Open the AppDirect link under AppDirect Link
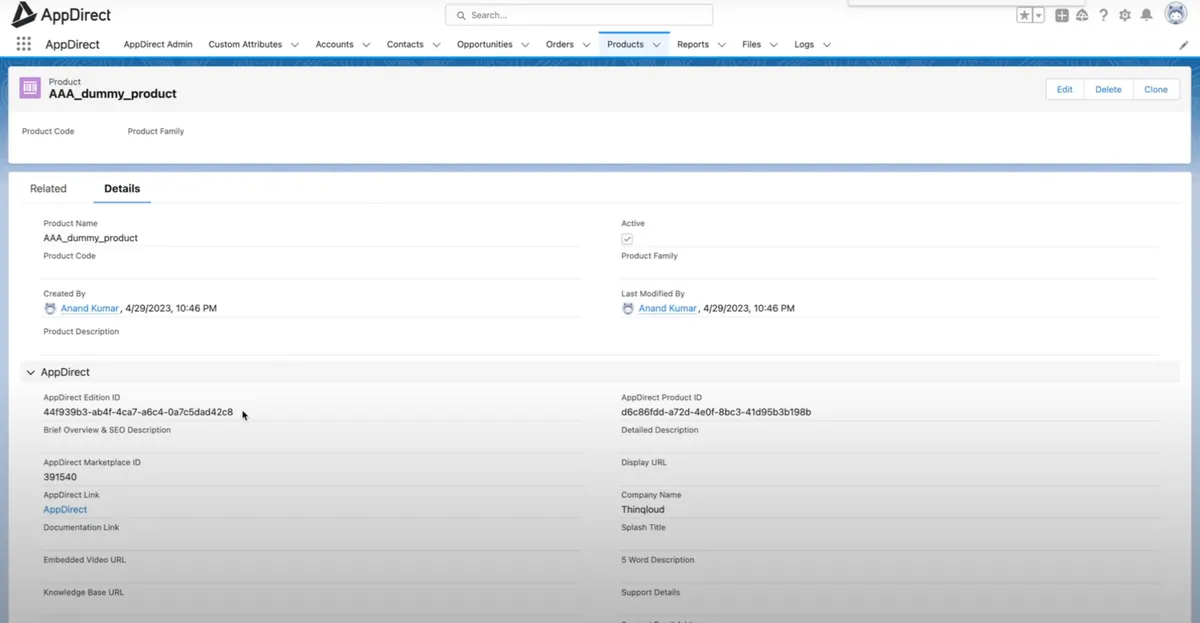This screenshot has width=1200, height=623. 65,510
